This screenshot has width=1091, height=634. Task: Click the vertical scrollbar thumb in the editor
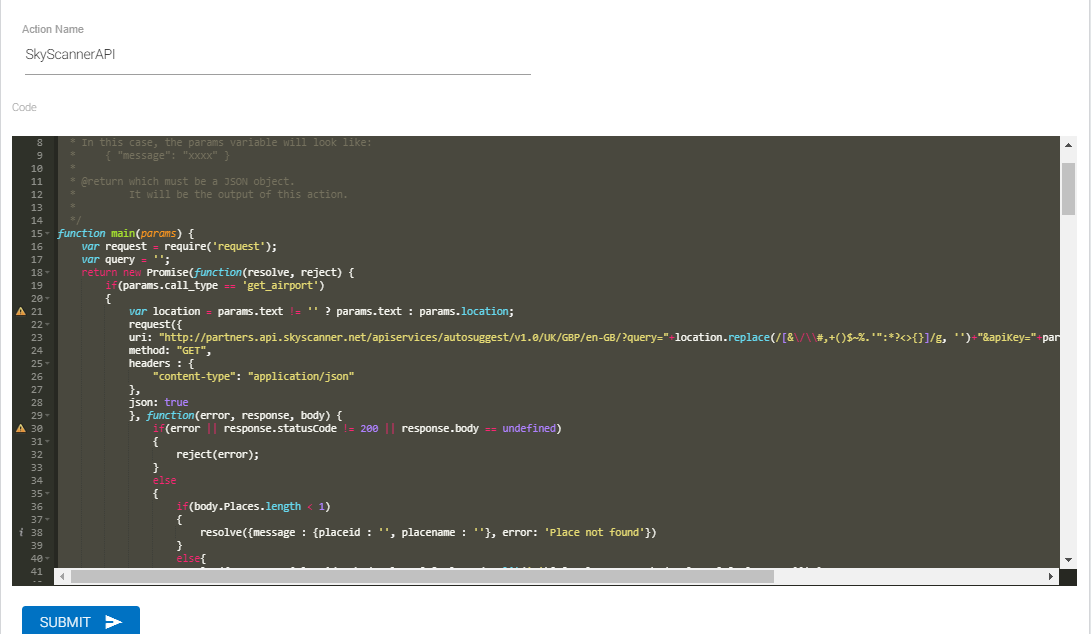[1068, 188]
